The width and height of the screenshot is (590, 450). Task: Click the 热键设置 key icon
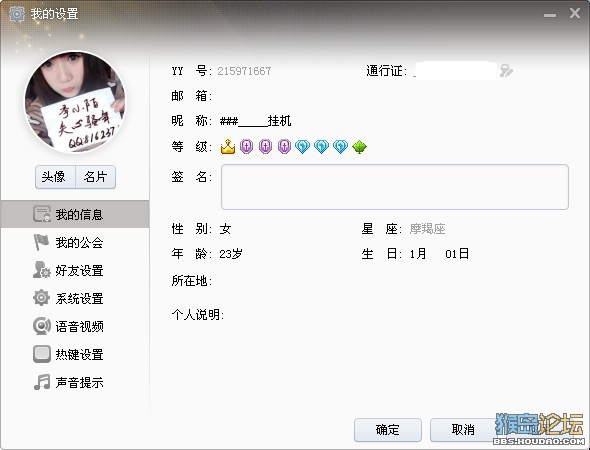point(41,354)
